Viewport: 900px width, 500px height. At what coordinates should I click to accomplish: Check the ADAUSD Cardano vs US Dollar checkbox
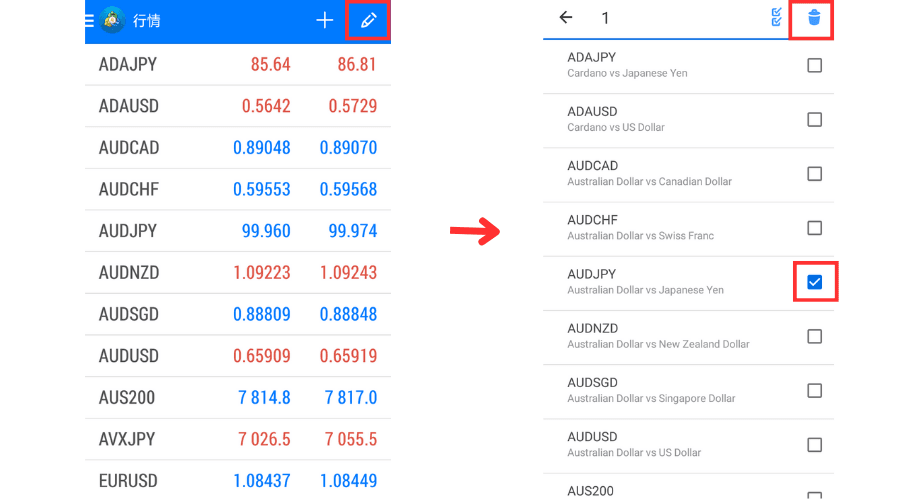pos(814,120)
